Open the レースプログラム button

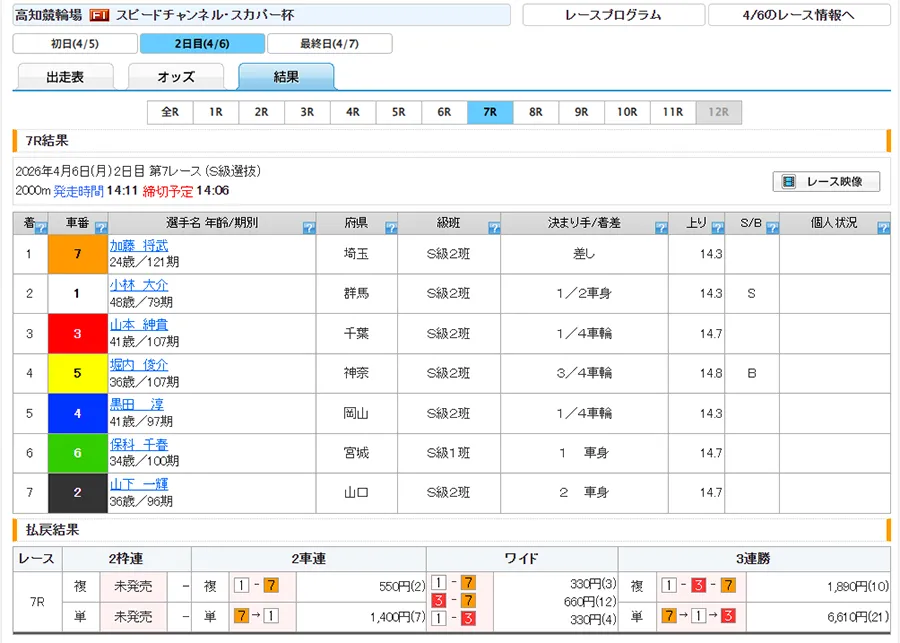point(613,15)
